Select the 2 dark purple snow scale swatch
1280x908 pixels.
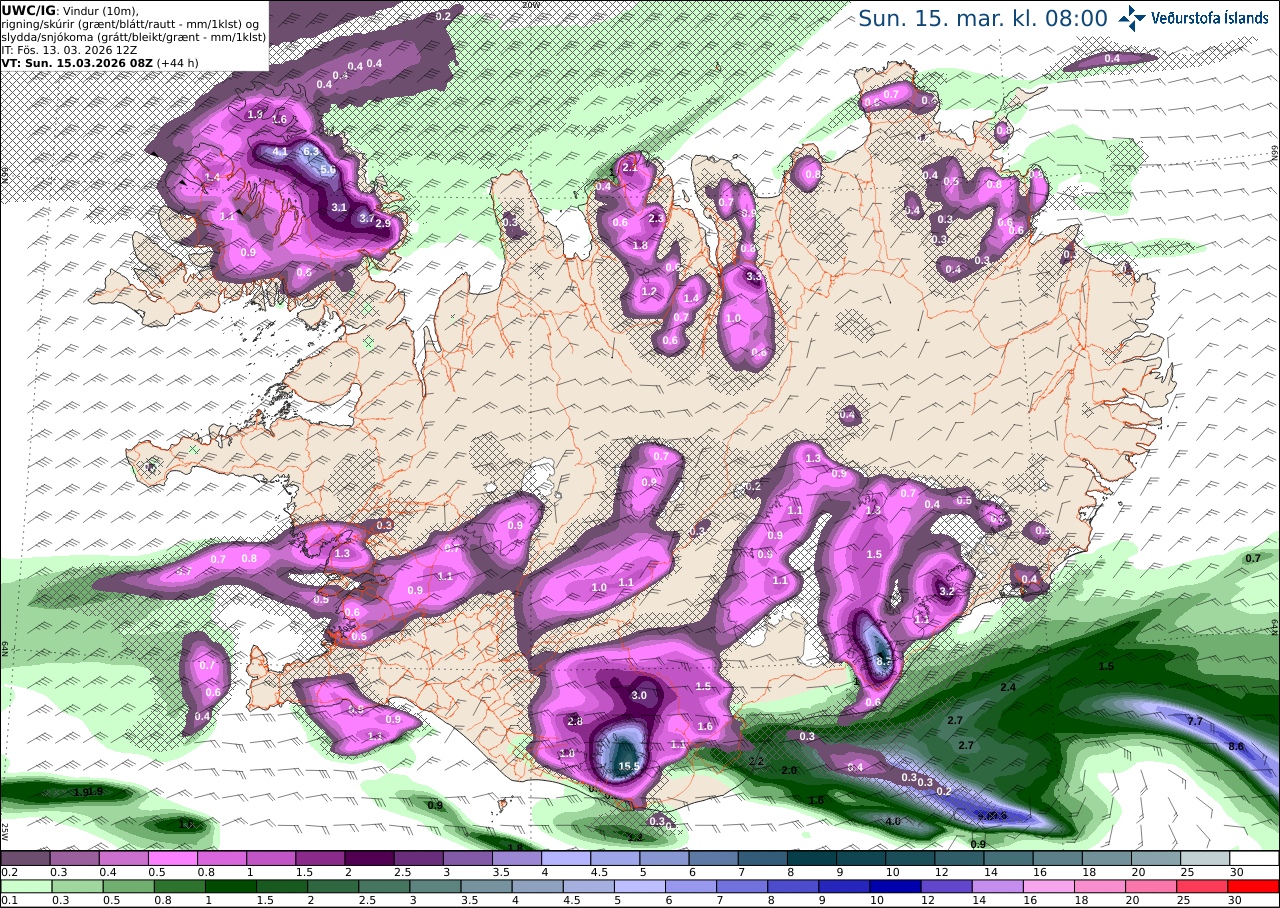[x=369, y=858]
